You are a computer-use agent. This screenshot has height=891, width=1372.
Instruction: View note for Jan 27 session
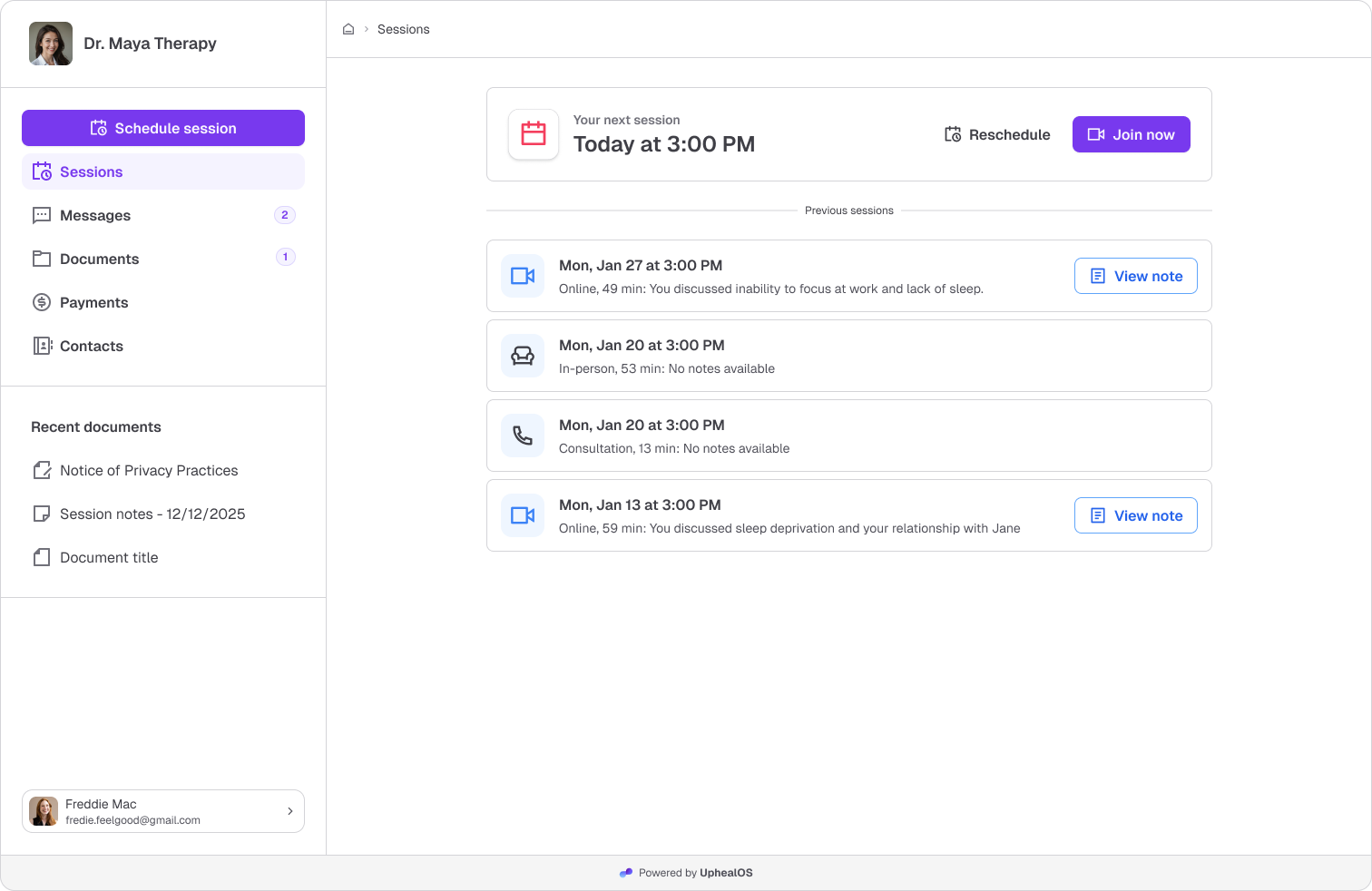point(1136,276)
